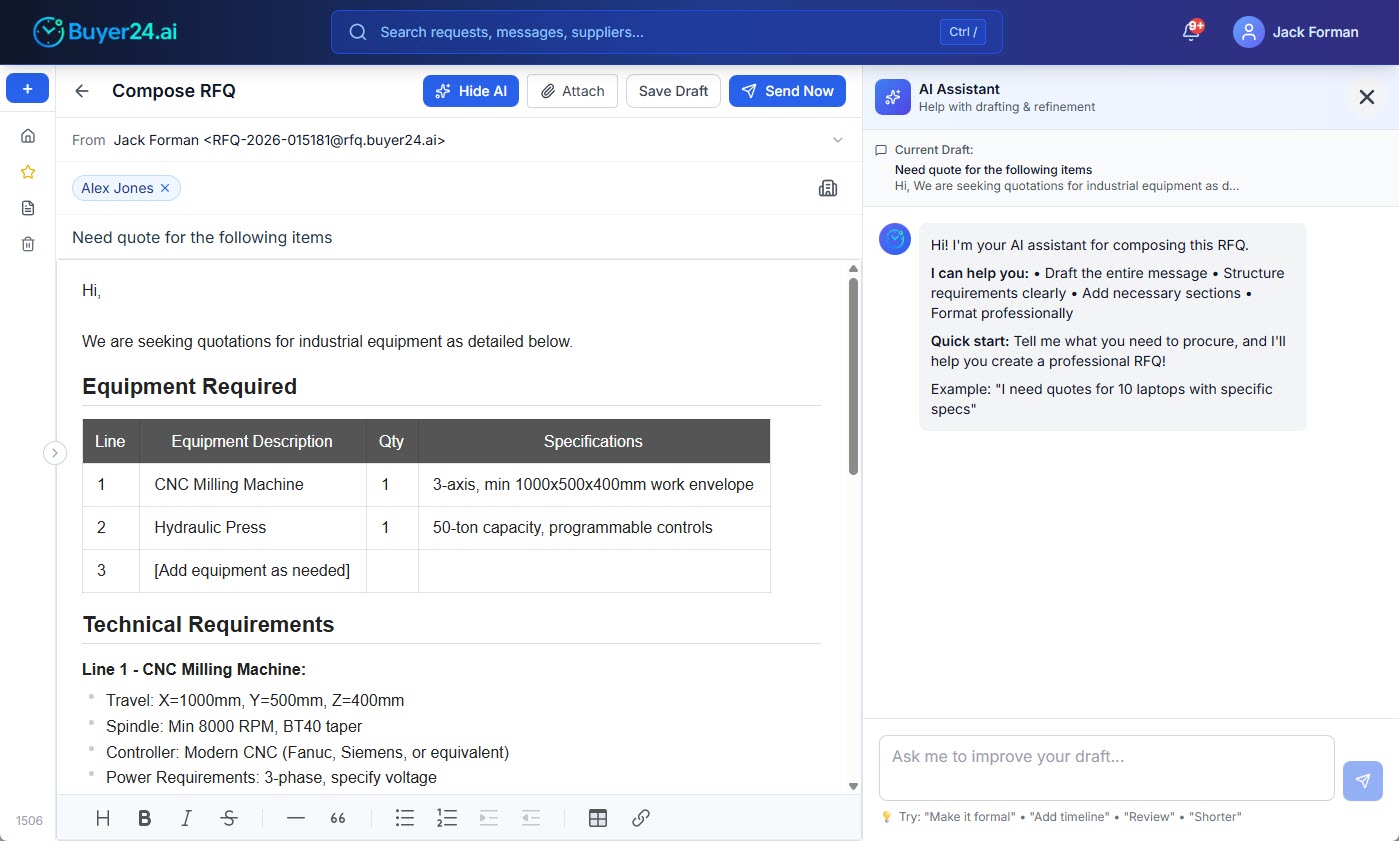Select the starred items icon in sidebar
Screen dimensions: 1399x841
pos(28,171)
